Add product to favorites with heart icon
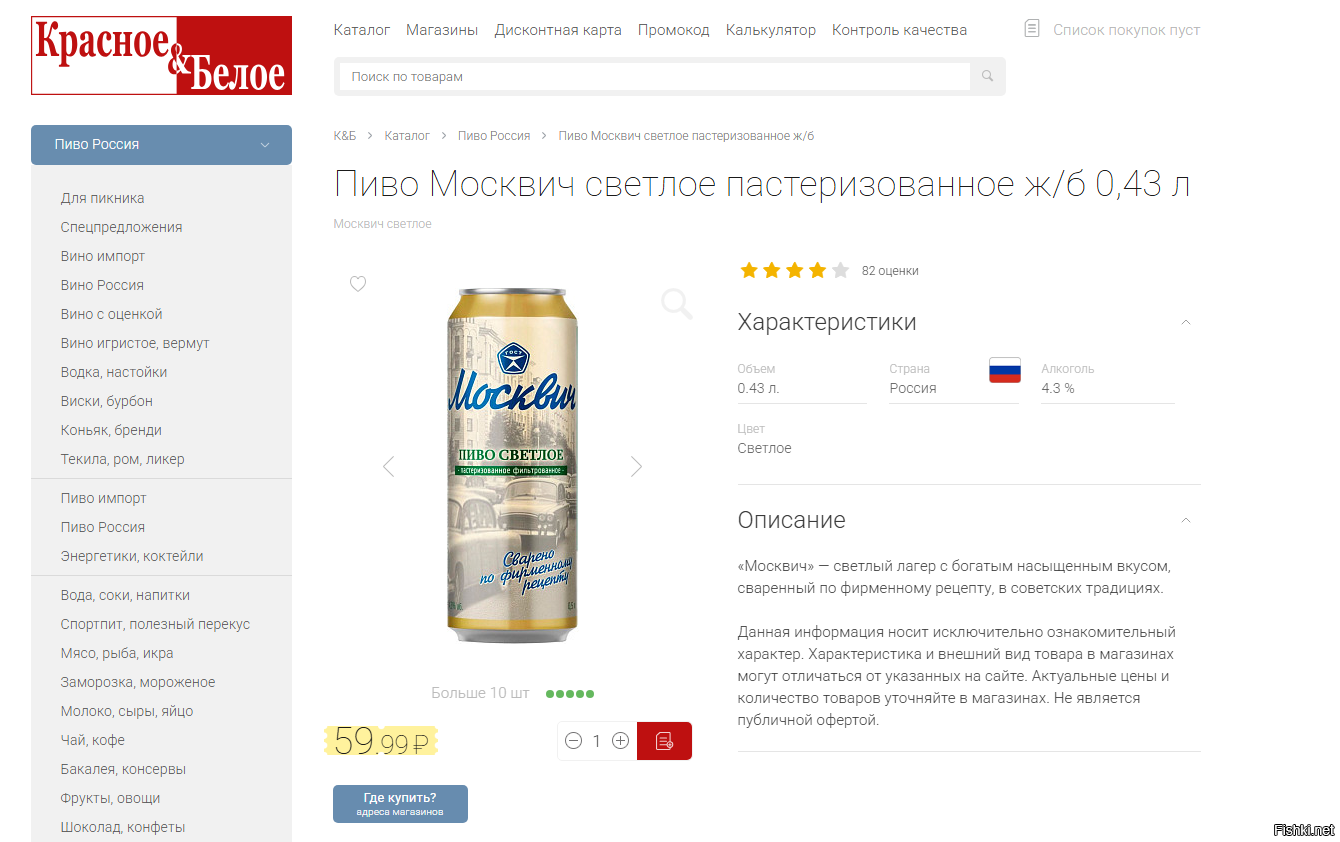Screen dimensions: 1340x842 point(358,284)
